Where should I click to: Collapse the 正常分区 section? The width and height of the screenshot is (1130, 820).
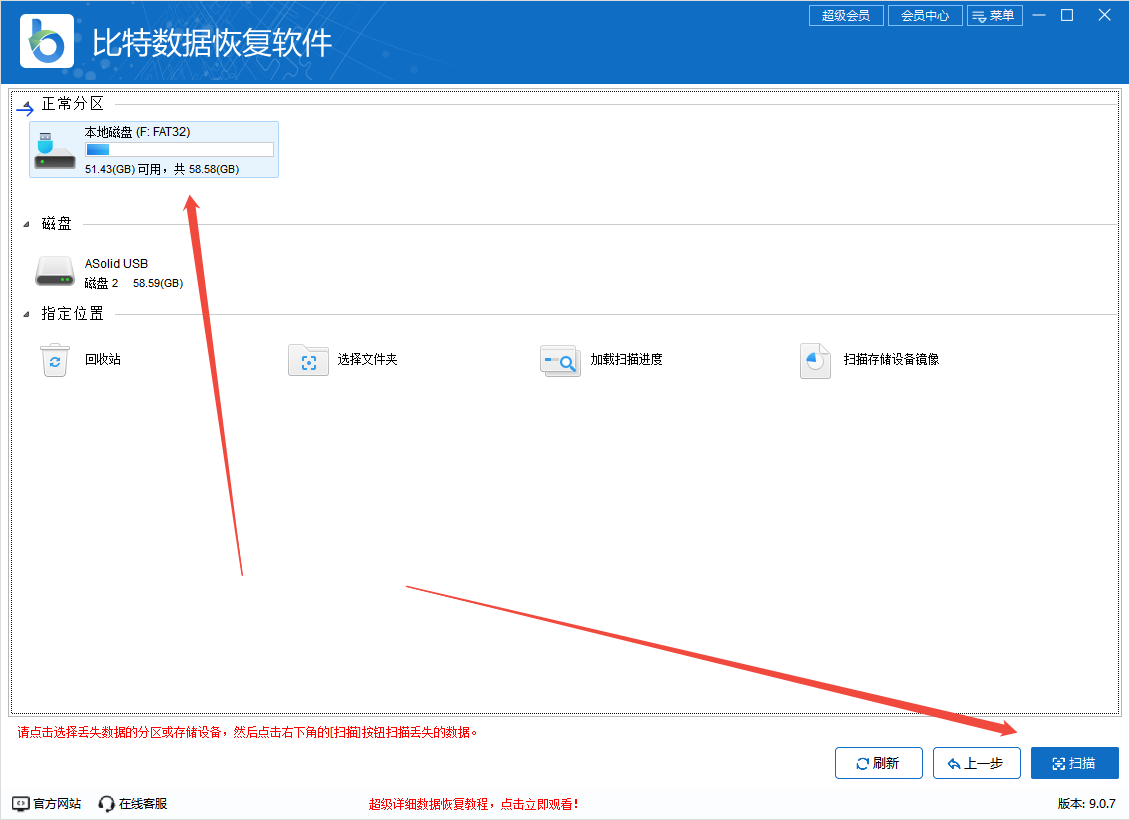tap(26, 106)
